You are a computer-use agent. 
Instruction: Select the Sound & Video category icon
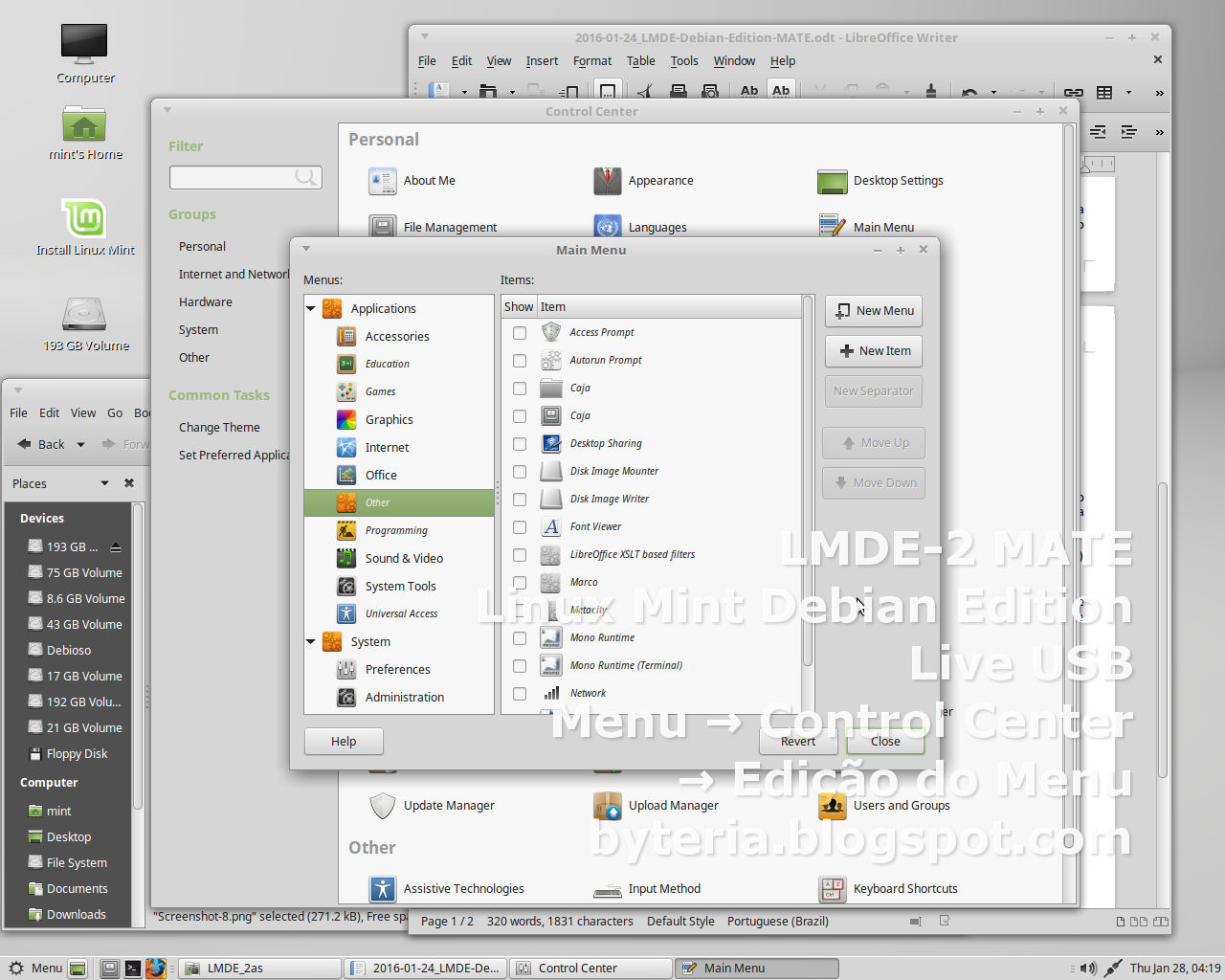346,558
